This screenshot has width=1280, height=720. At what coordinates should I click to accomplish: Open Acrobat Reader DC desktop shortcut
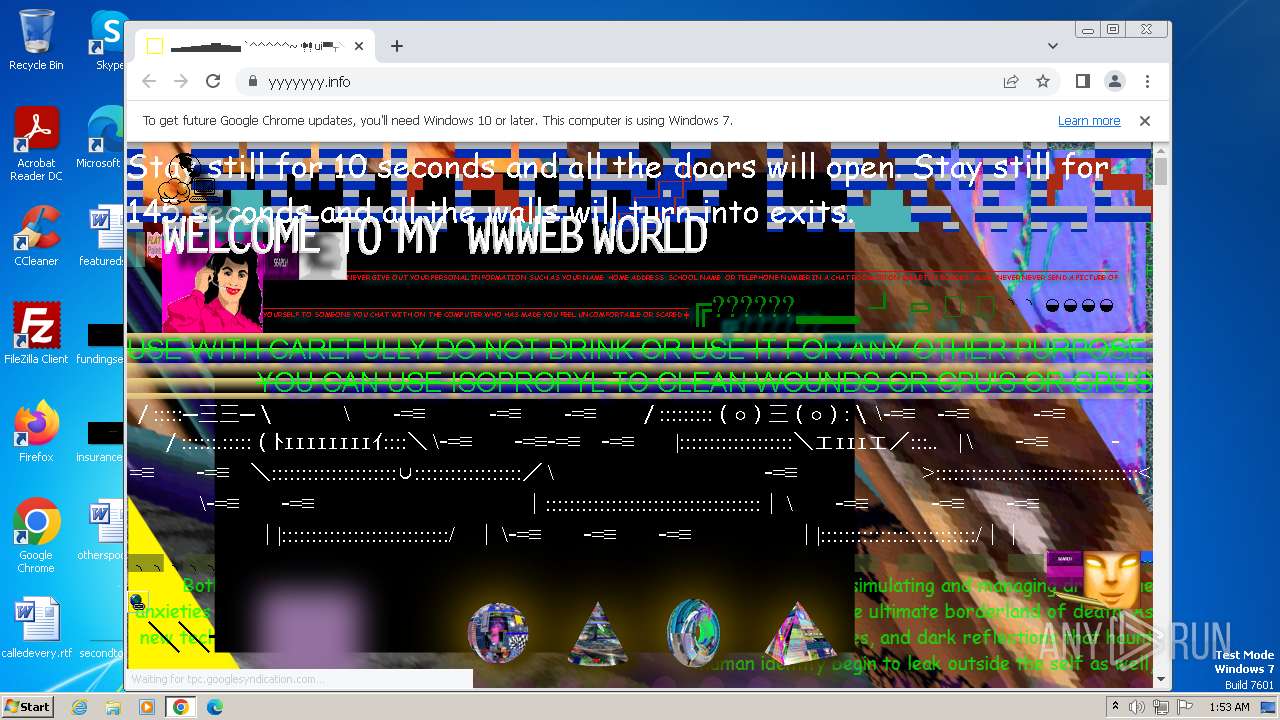point(36,145)
